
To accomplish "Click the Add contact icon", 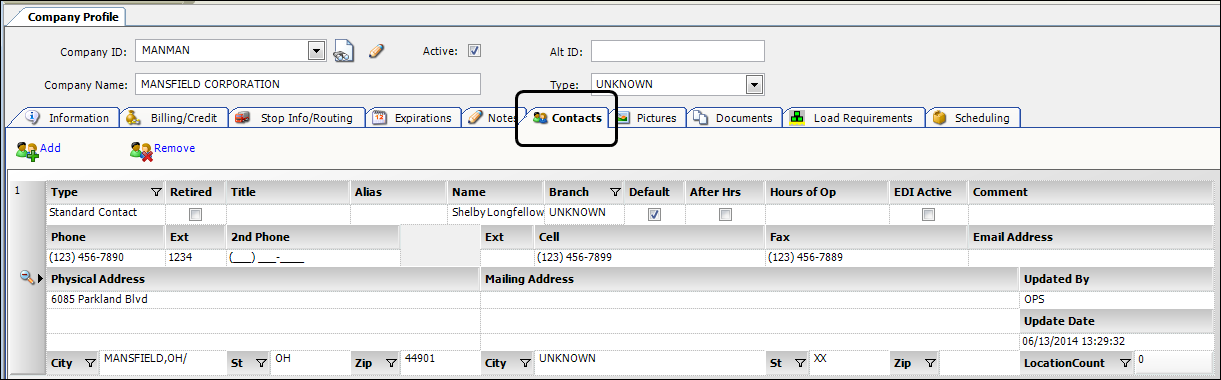I will click(x=27, y=149).
